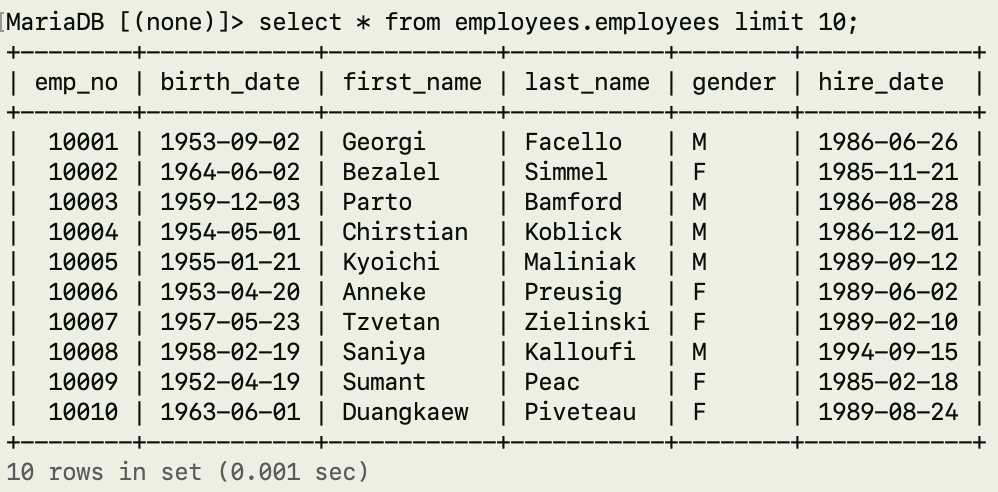
Task: Click the first name Chirstian
Action: coord(405,232)
